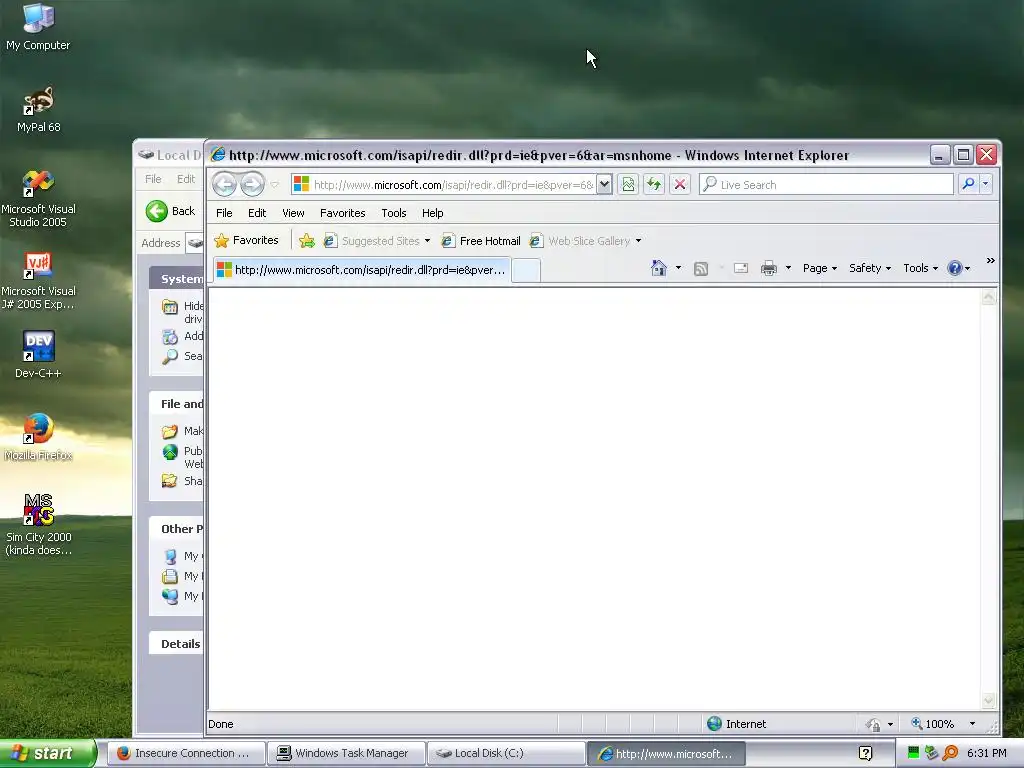The height and width of the screenshot is (768, 1024).
Task: Open the Page command bar menu
Action: (820, 268)
